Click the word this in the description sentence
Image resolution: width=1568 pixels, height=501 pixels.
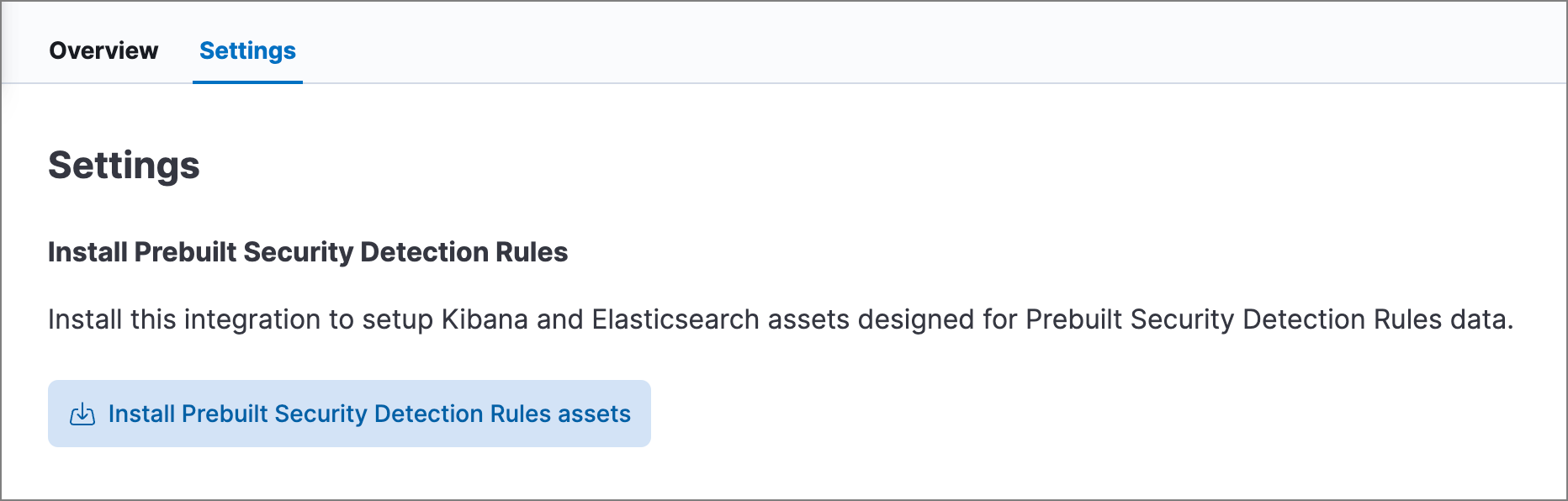(x=153, y=319)
